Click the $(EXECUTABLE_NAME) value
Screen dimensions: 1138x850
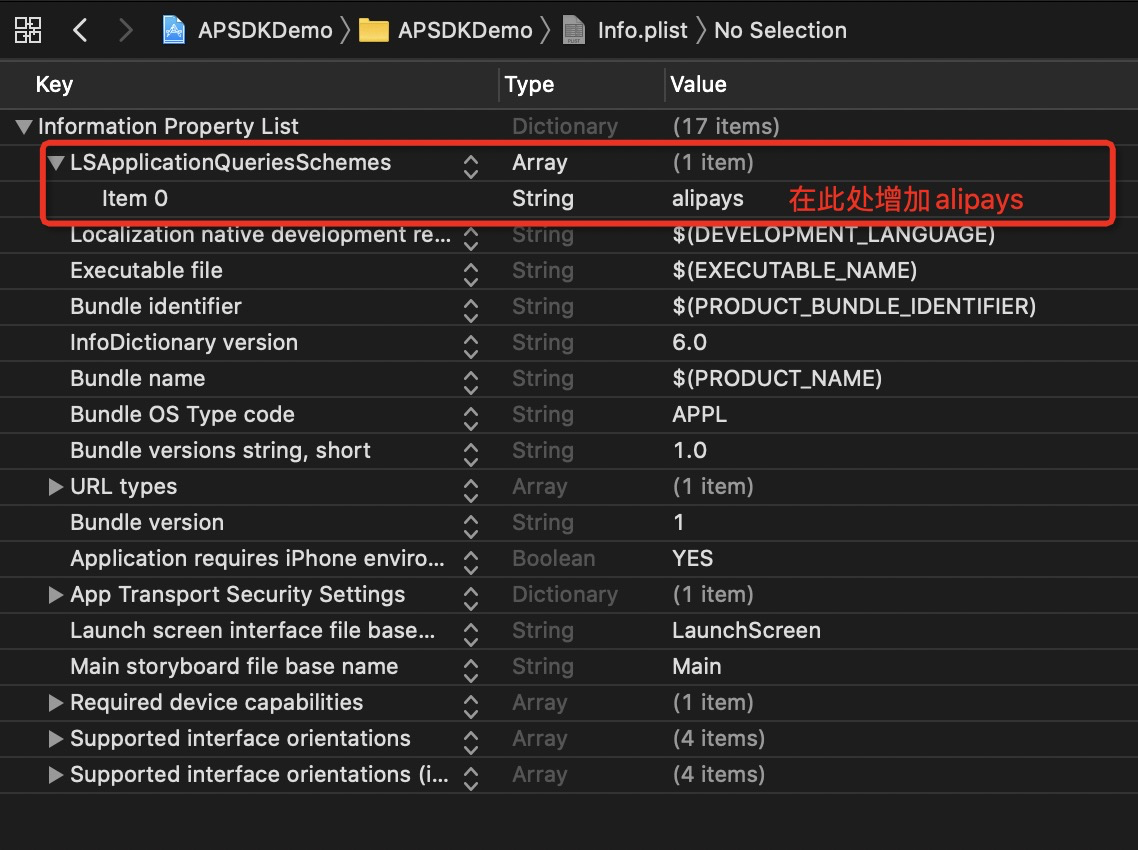click(x=795, y=271)
